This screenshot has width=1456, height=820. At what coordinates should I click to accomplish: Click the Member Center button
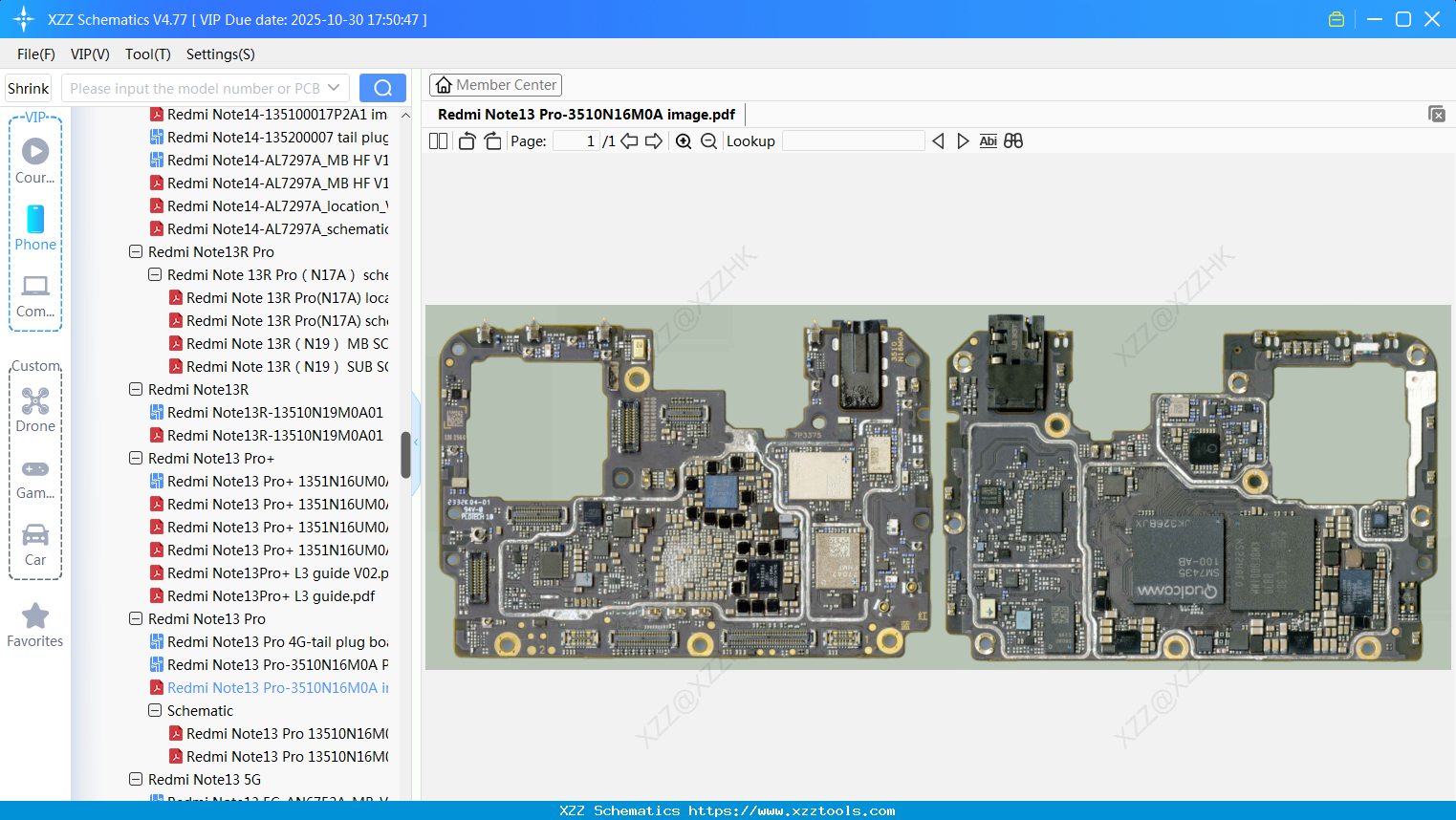pyautogui.click(x=495, y=85)
